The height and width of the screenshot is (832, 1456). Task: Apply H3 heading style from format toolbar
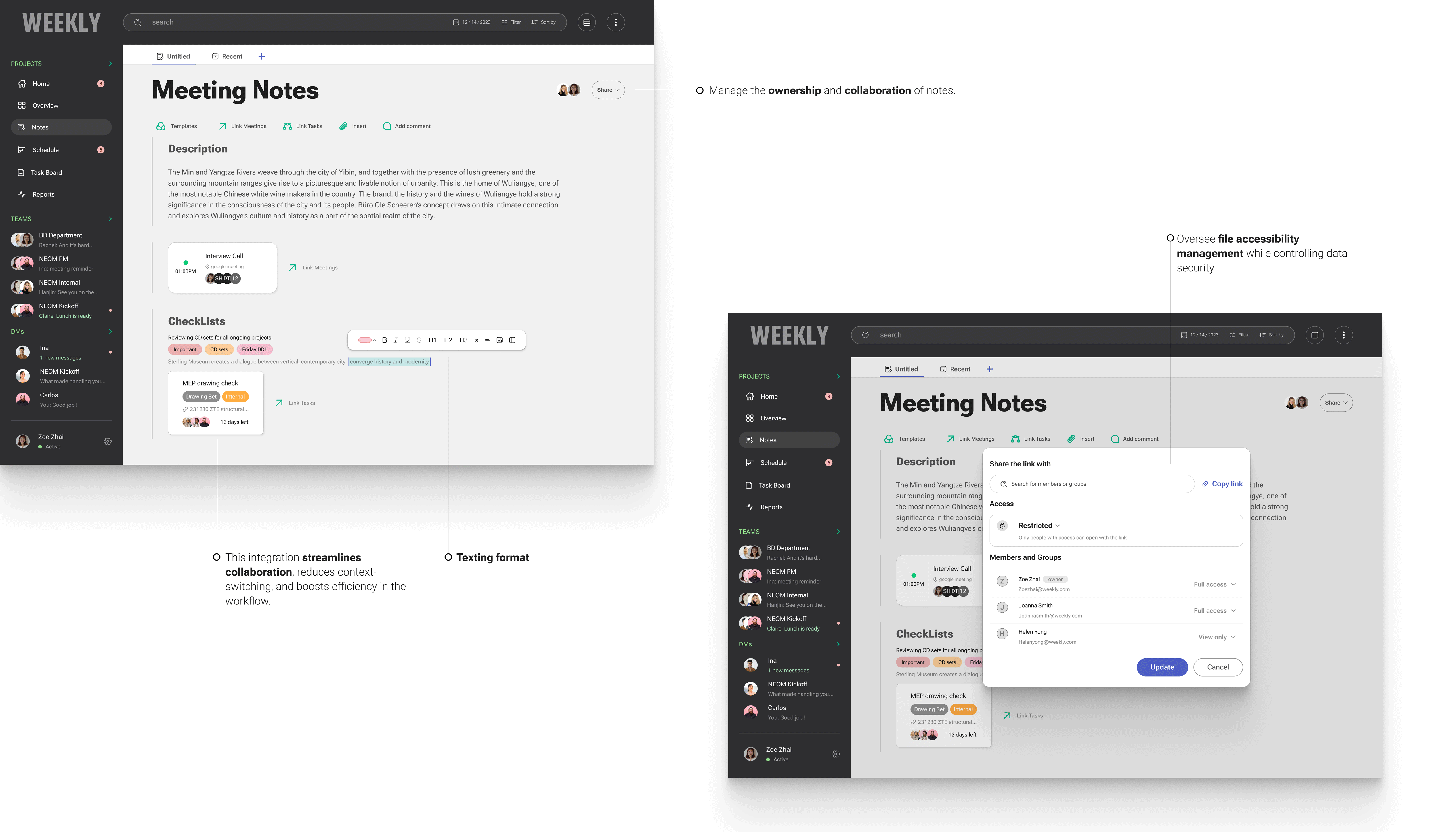463,340
